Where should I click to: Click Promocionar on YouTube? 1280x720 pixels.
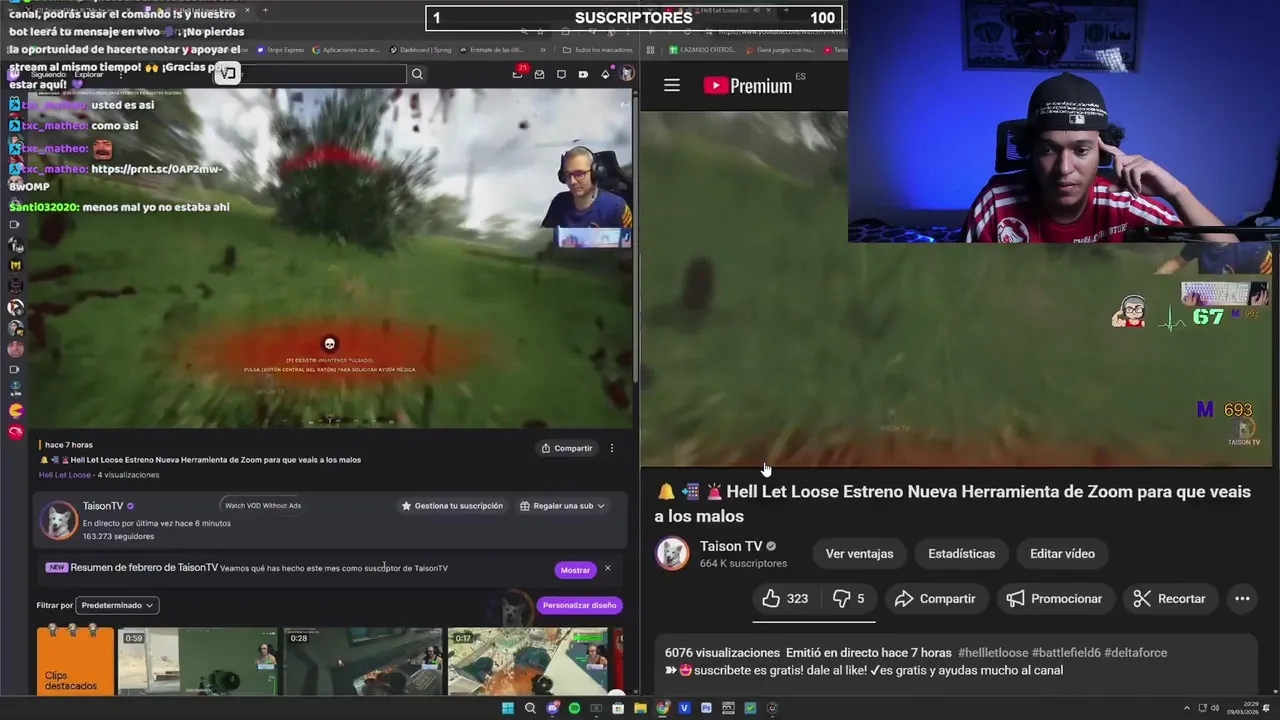(x=1054, y=599)
